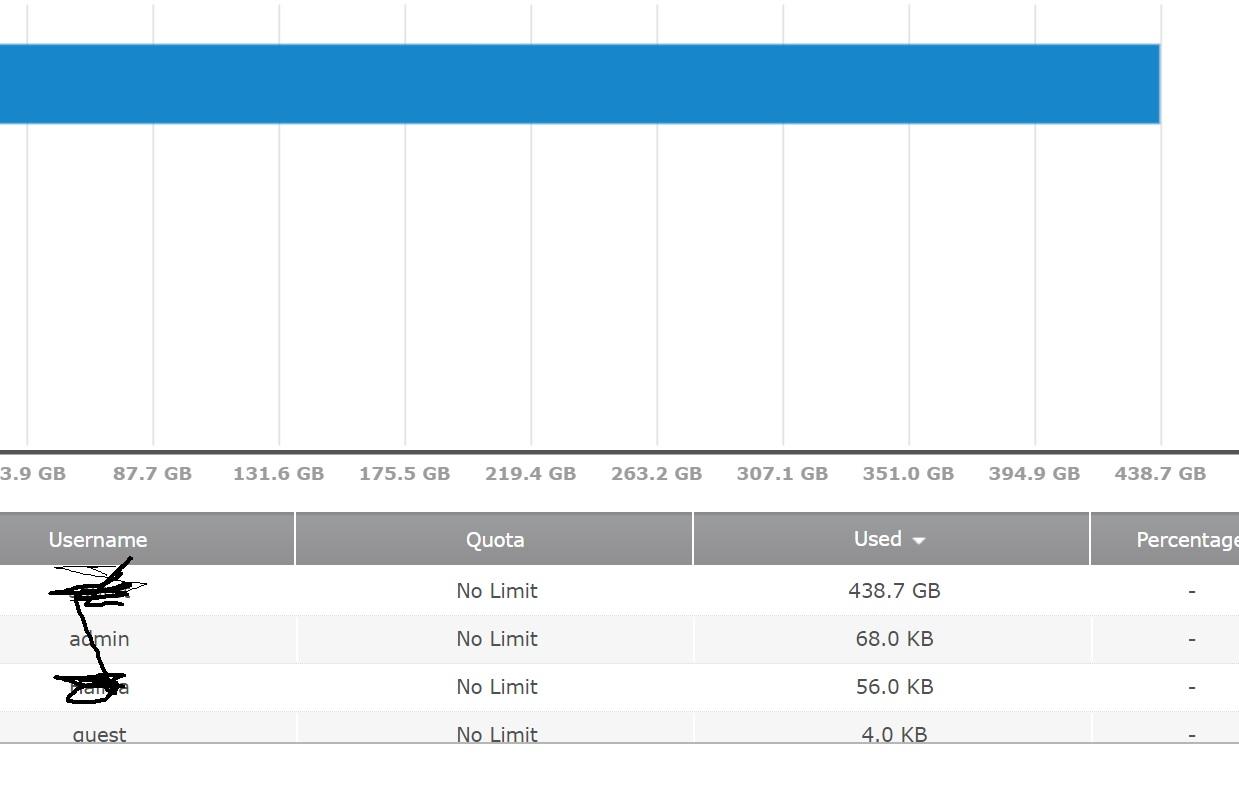Click the sort arrow beside Used

[919, 541]
